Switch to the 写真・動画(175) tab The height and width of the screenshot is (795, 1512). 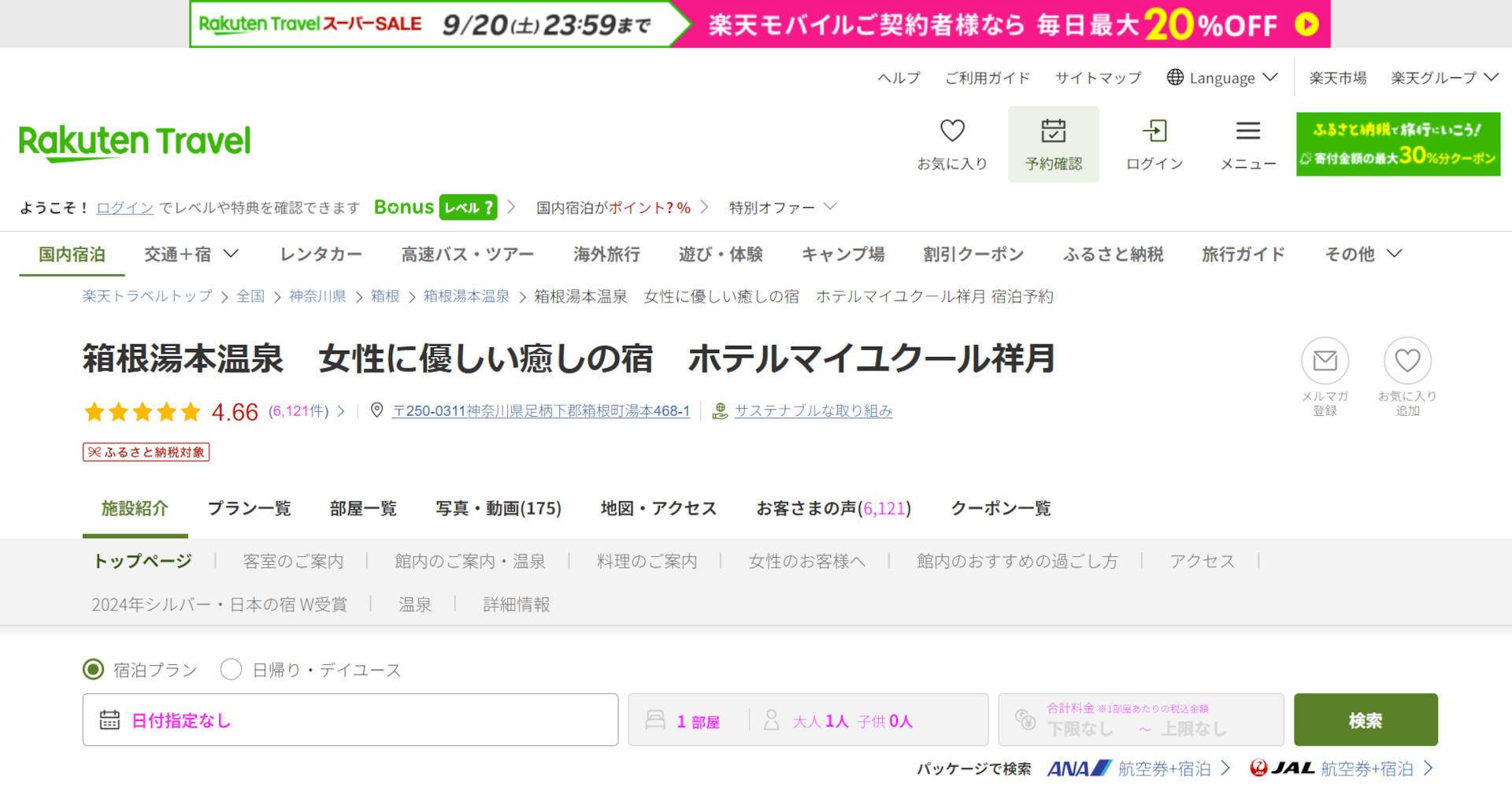tap(499, 508)
